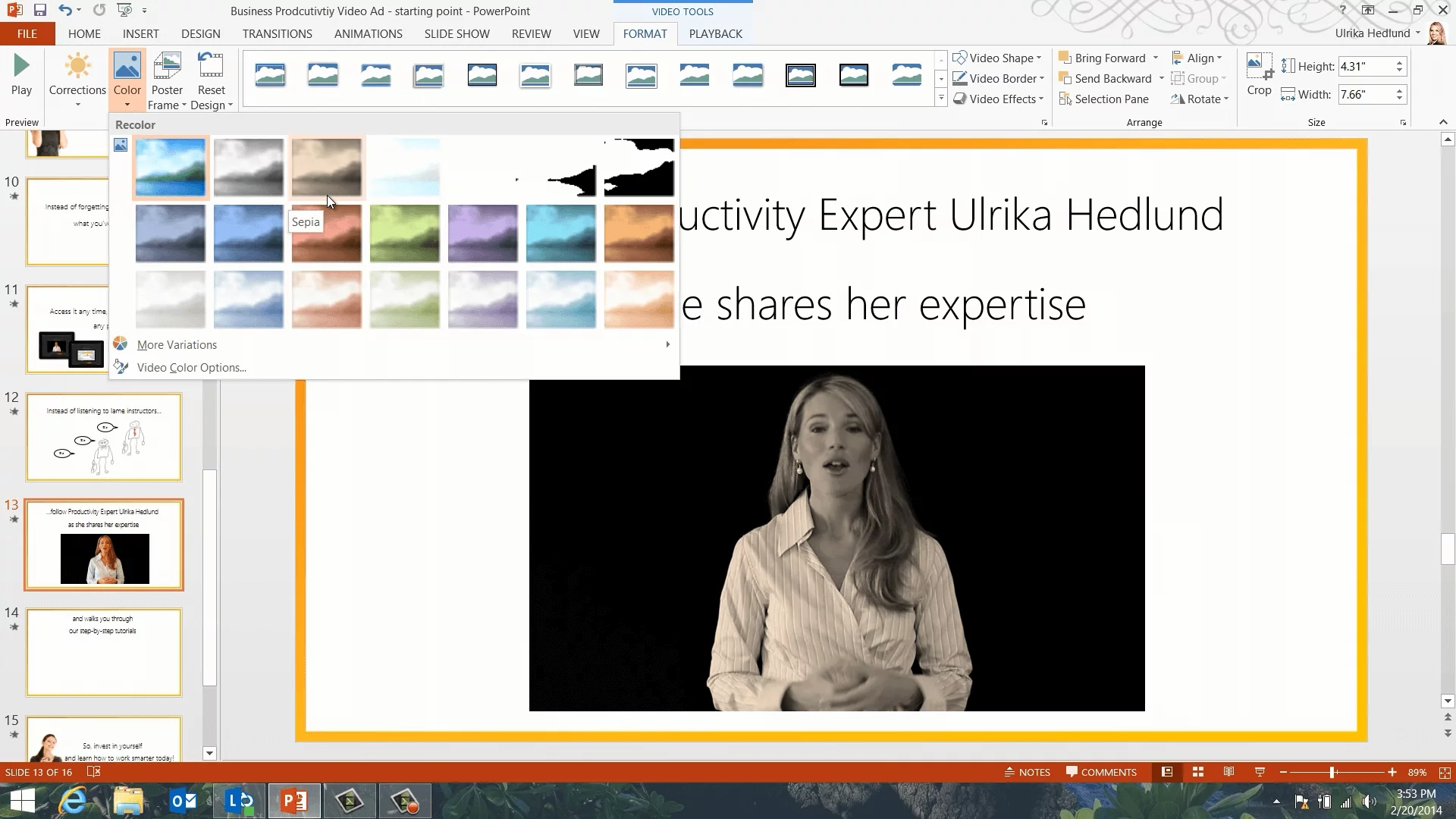The image size is (1456, 819).
Task: Toggle the Notes pane
Action: pos(1028,772)
